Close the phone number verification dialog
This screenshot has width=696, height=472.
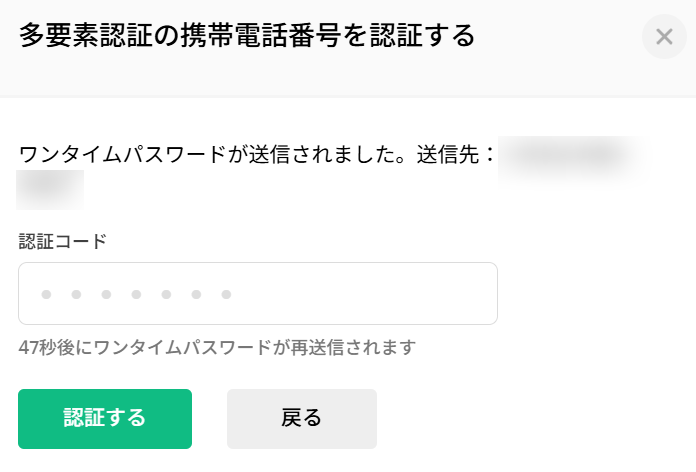664,37
